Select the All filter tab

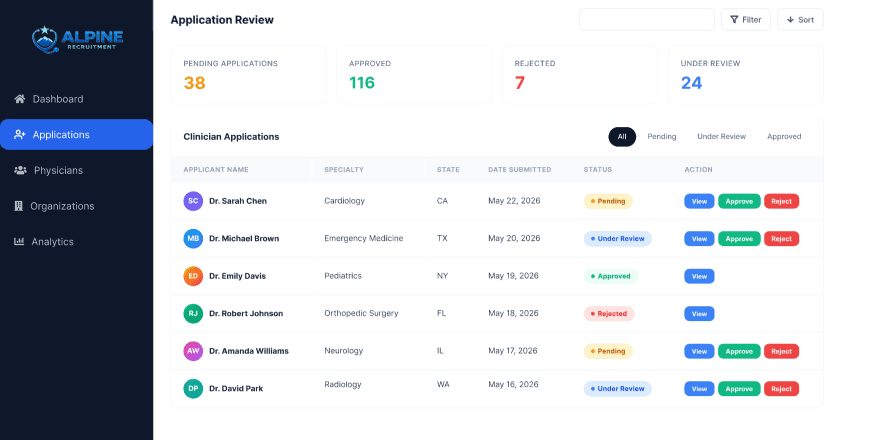[x=622, y=137]
